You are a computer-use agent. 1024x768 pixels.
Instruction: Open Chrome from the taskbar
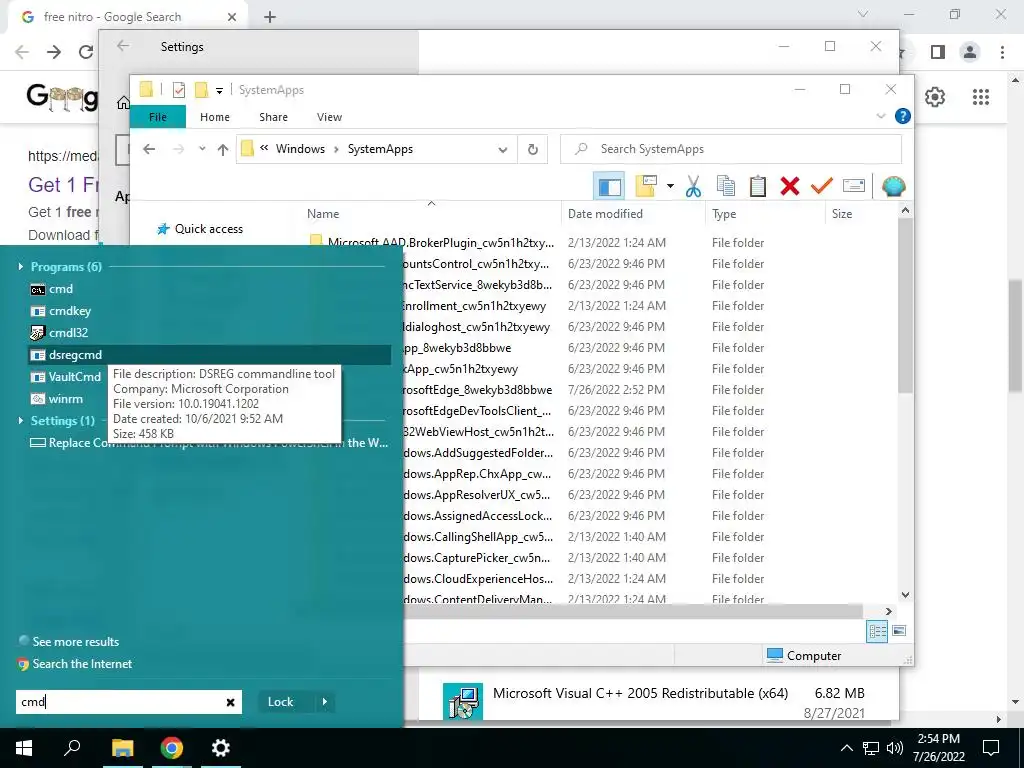(172, 748)
